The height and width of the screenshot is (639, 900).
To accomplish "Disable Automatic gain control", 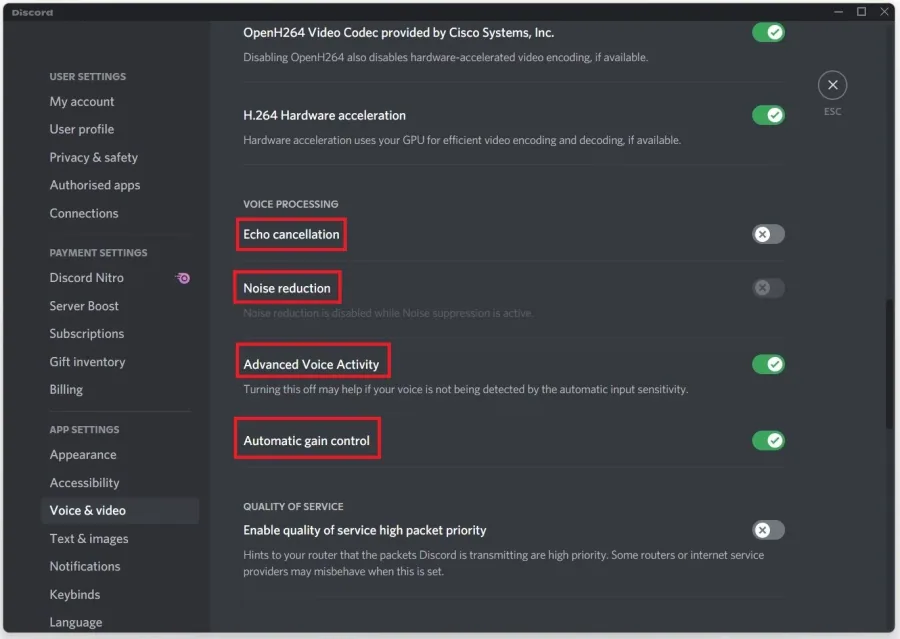I will pos(768,440).
